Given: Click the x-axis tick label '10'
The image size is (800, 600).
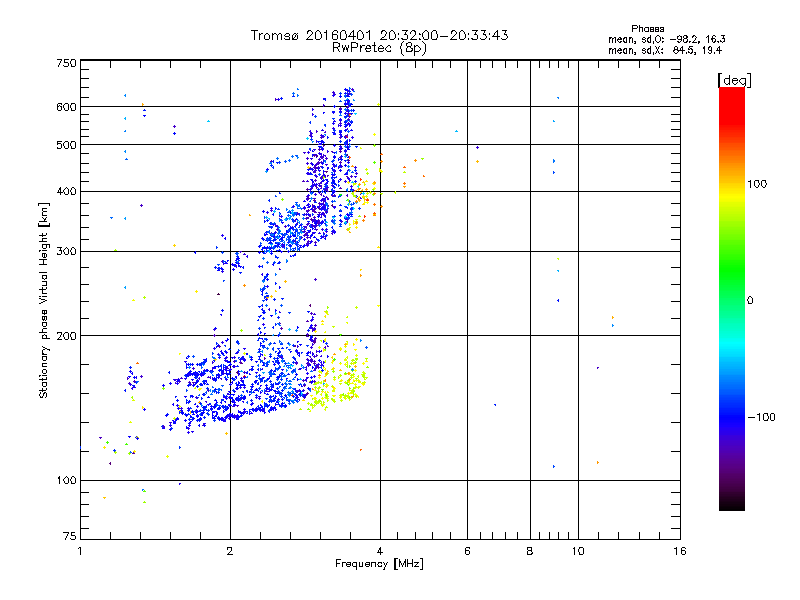Looking at the screenshot, I should (578, 551).
